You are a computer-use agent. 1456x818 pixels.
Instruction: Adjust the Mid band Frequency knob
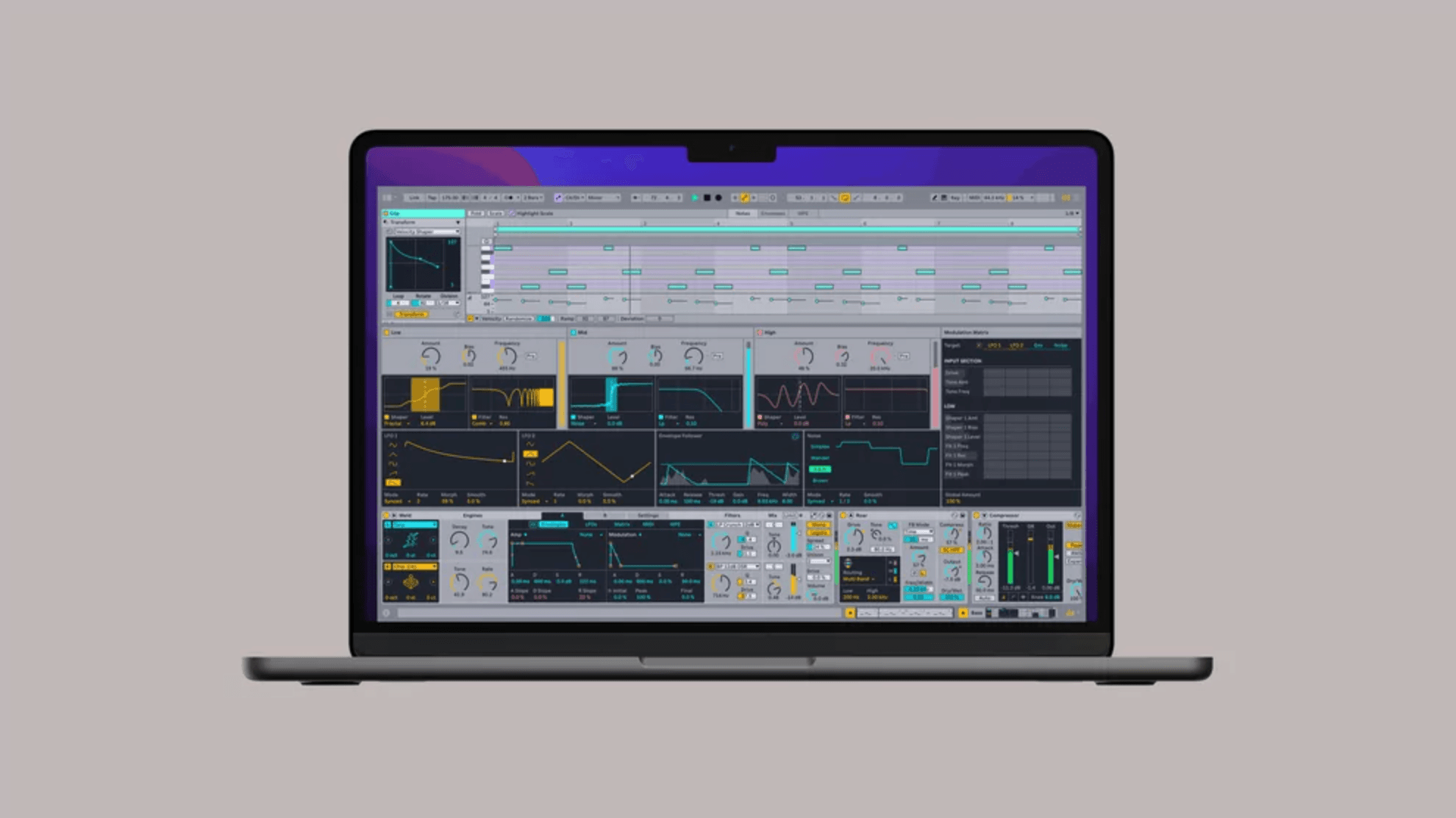(694, 356)
